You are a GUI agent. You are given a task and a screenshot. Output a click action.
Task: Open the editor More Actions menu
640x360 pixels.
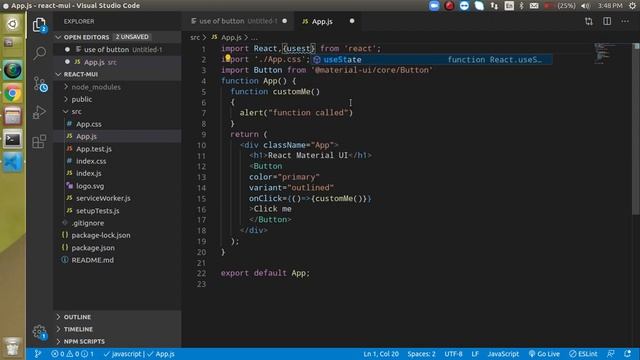pos(625,21)
